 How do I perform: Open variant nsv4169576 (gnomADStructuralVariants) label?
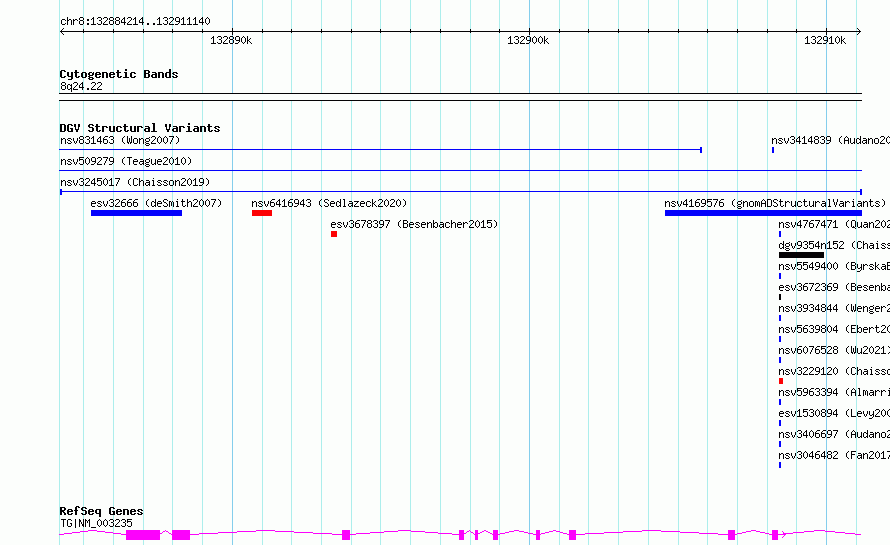point(775,203)
